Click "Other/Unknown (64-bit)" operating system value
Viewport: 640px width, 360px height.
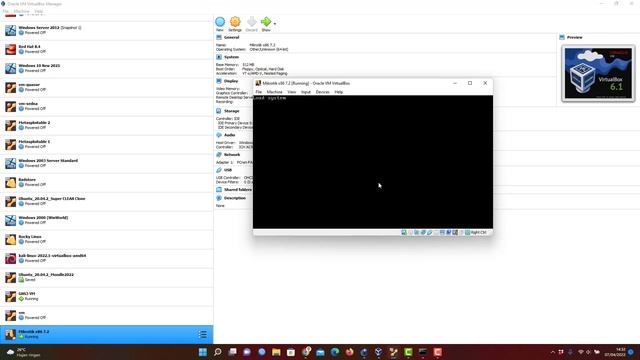[269, 49]
